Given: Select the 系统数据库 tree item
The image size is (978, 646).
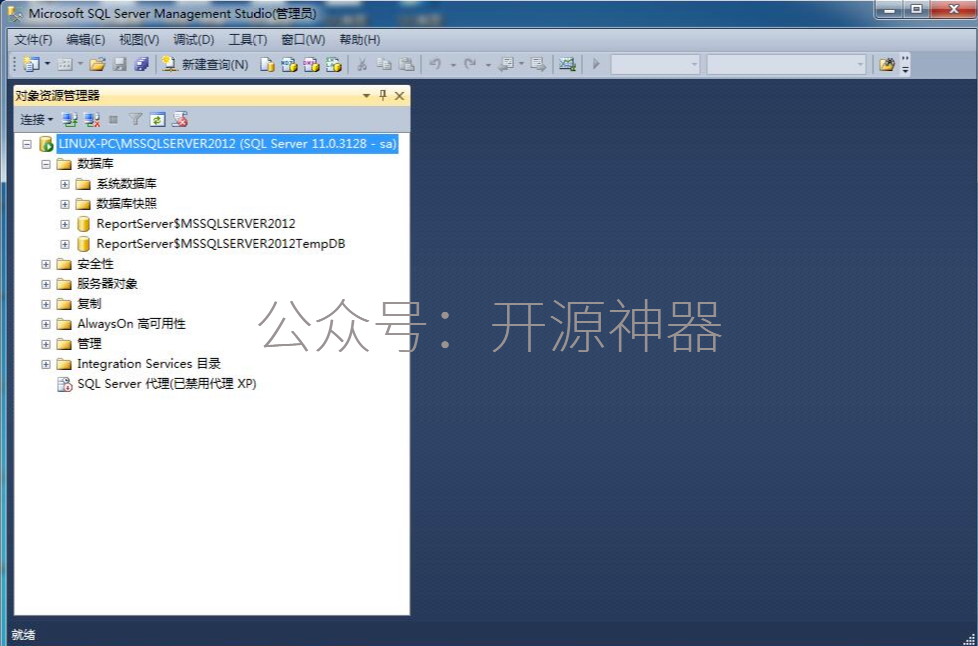Looking at the screenshot, I should click(126, 184).
